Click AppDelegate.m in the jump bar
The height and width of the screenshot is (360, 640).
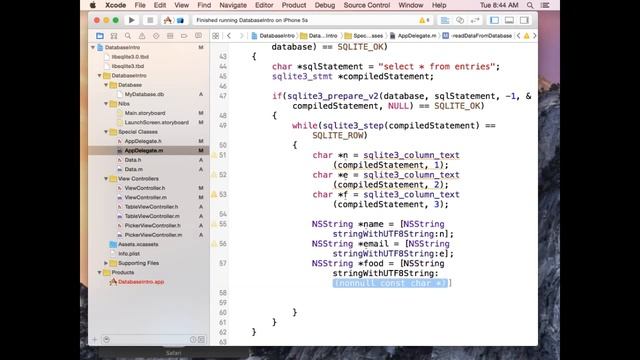click(x=413, y=36)
